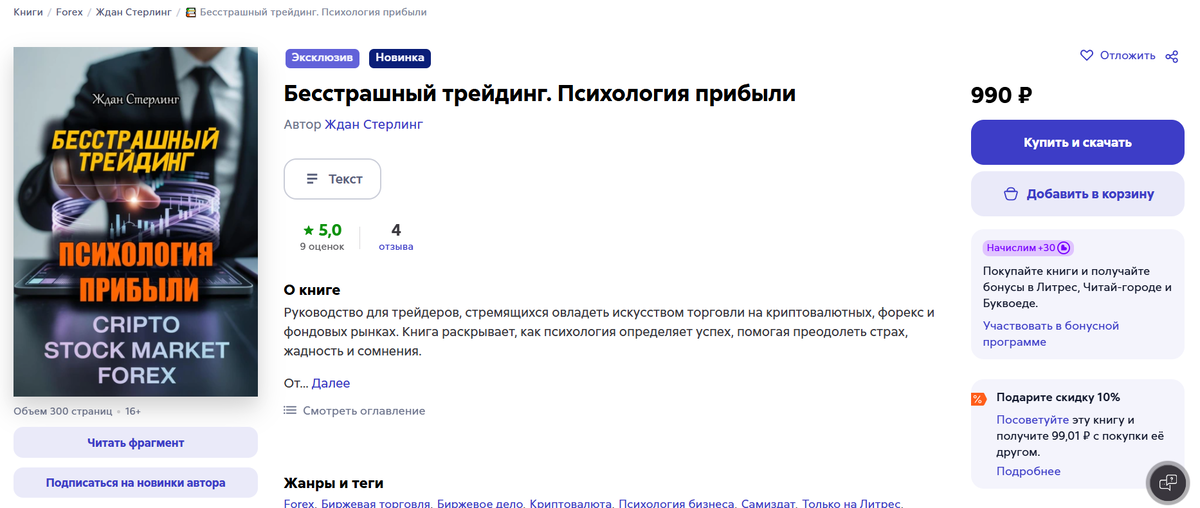Click the Эксклюзив badge
Viewport: 1200px width, 508px height.
click(322, 58)
